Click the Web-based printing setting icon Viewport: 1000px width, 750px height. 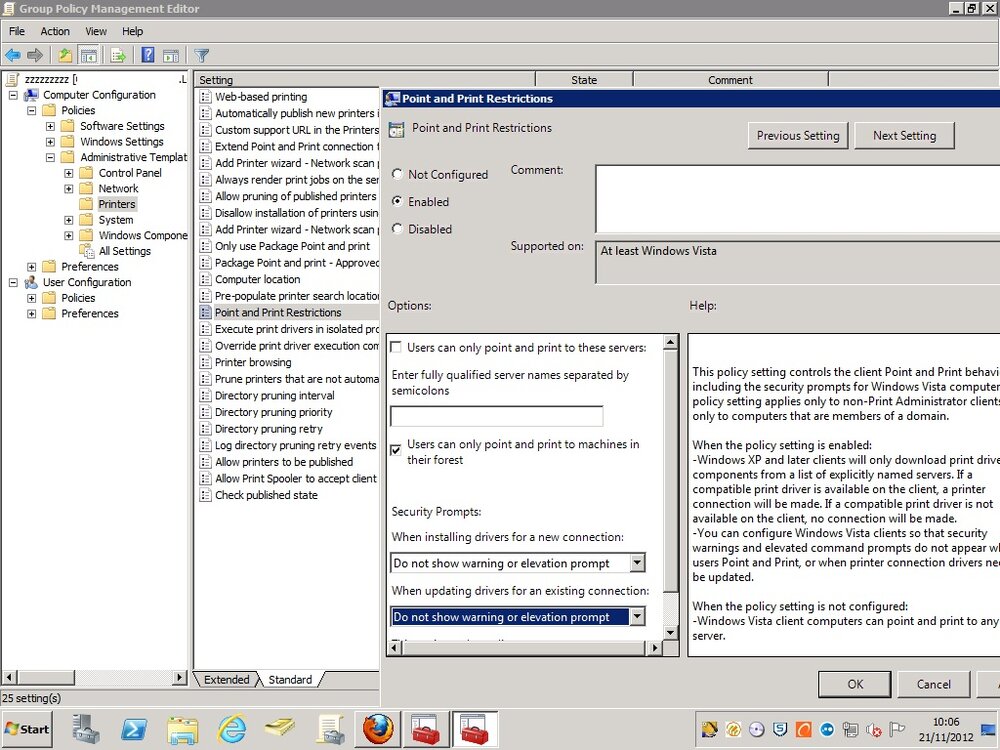(205, 97)
